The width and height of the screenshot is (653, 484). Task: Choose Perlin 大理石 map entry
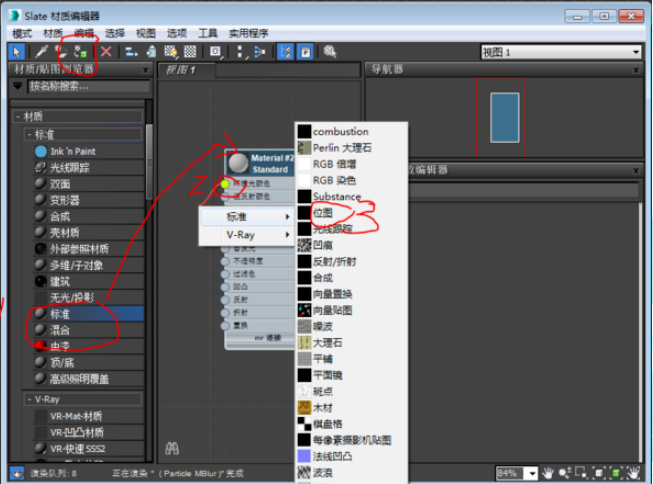(x=351, y=148)
